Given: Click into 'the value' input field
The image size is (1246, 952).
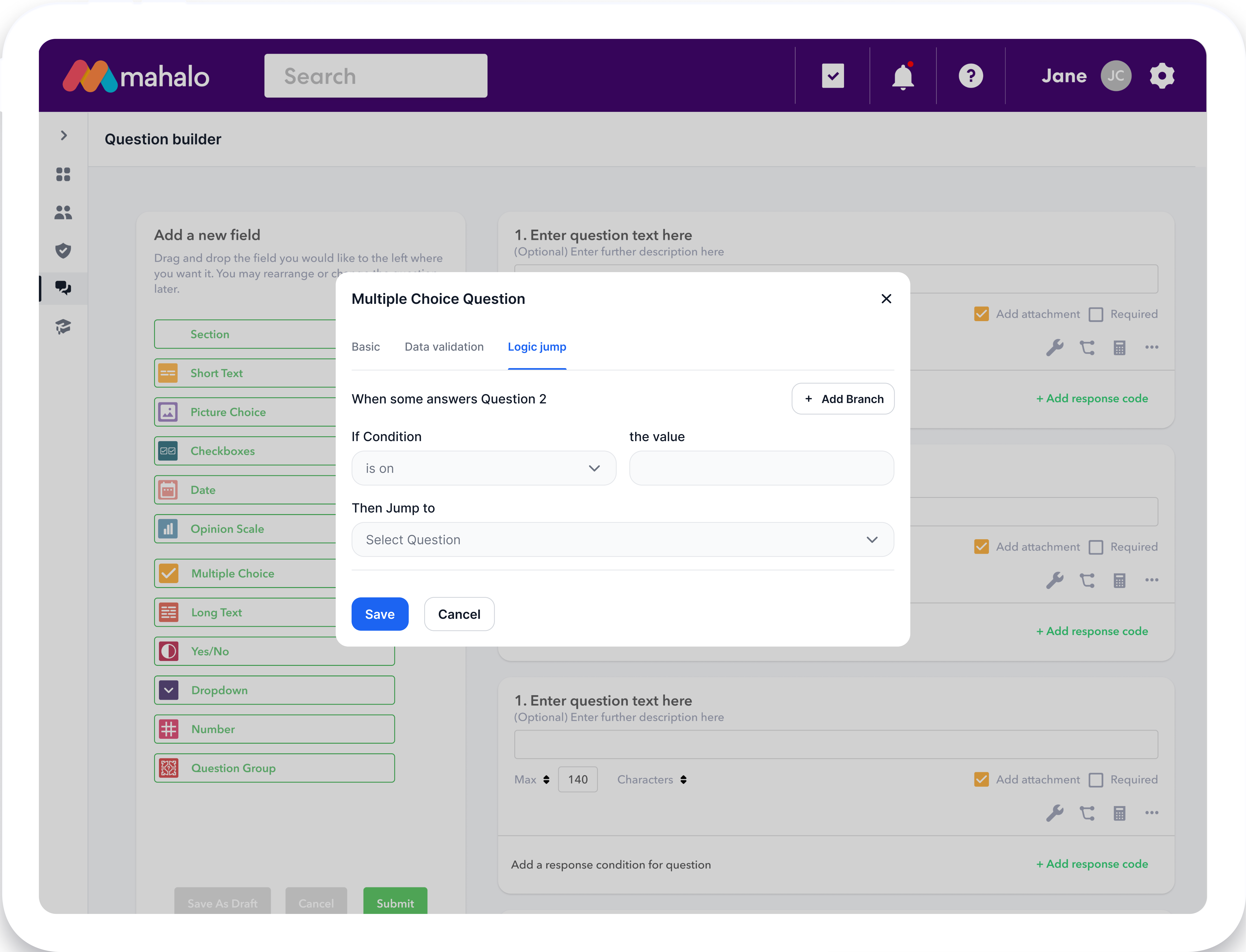Looking at the screenshot, I should point(761,468).
